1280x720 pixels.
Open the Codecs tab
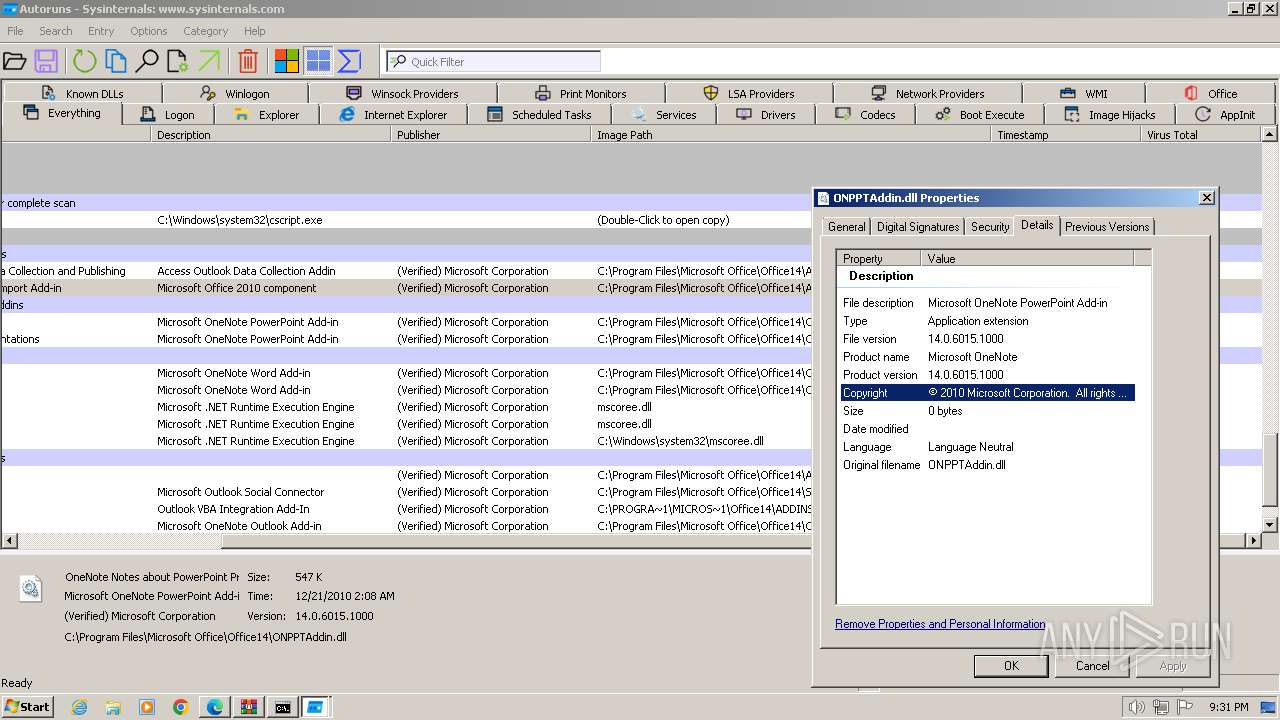(x=866, y=115)
